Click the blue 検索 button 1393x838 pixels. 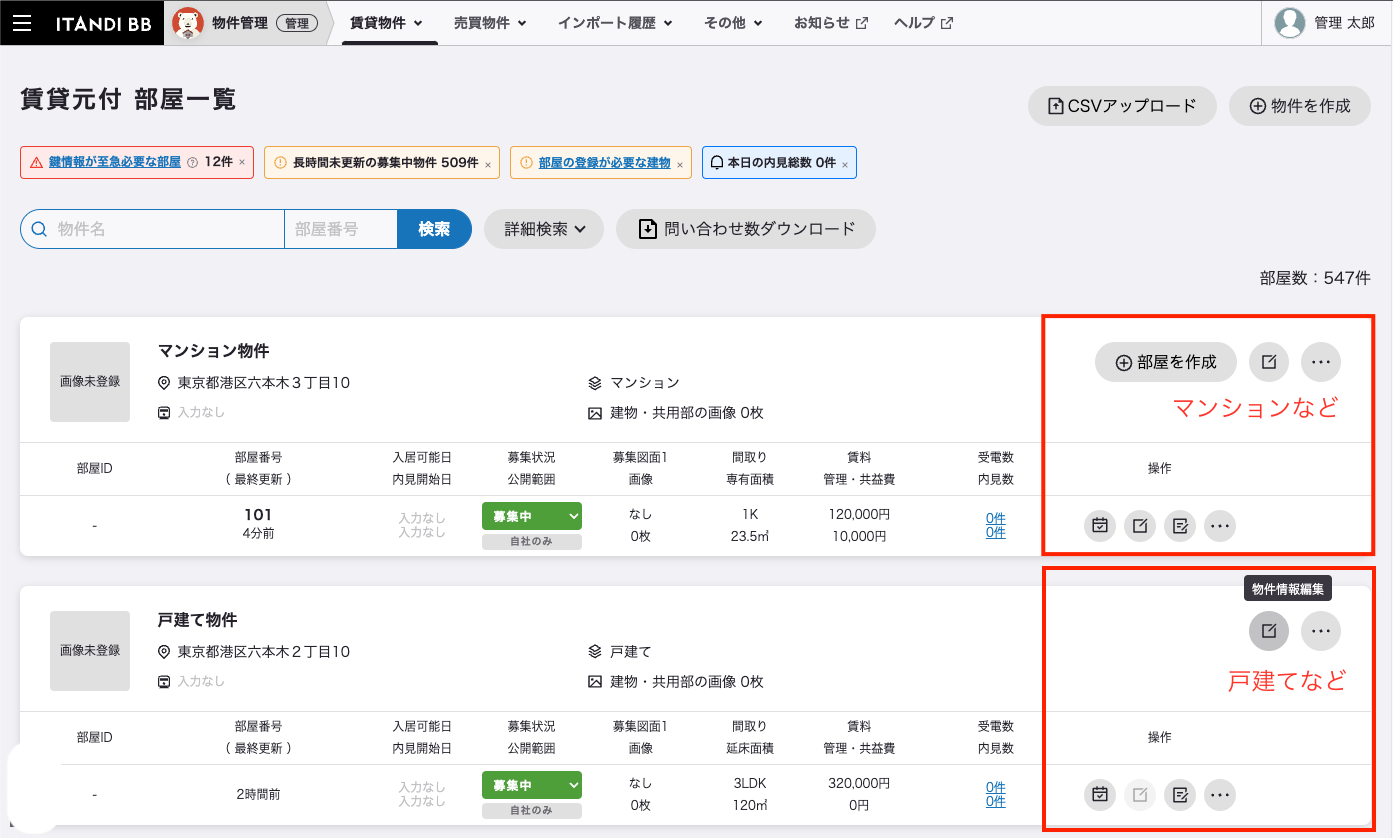(434, 229)
